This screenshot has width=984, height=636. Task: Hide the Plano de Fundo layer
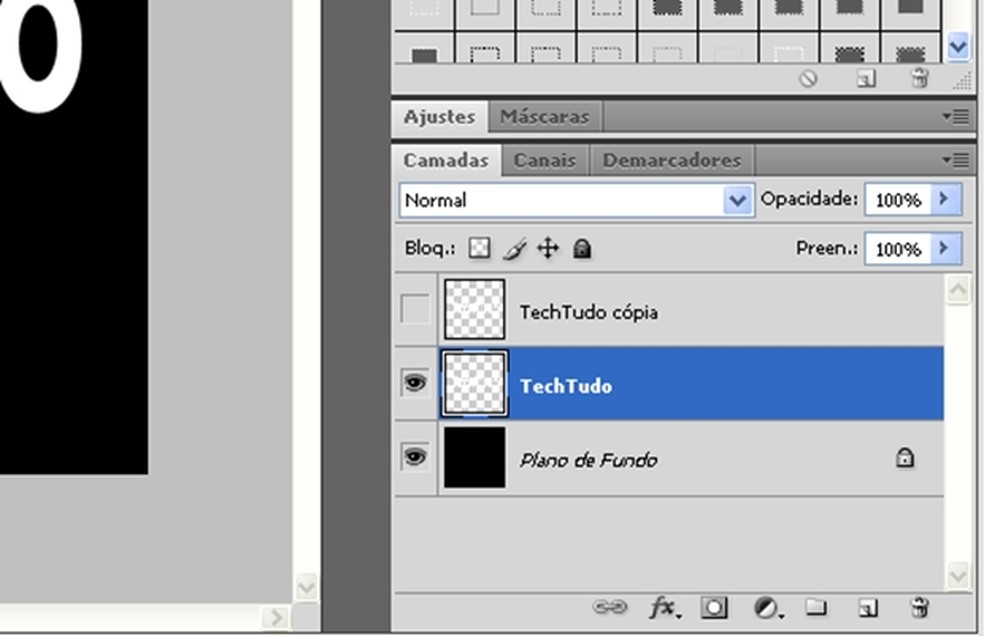tap(415, 456)
